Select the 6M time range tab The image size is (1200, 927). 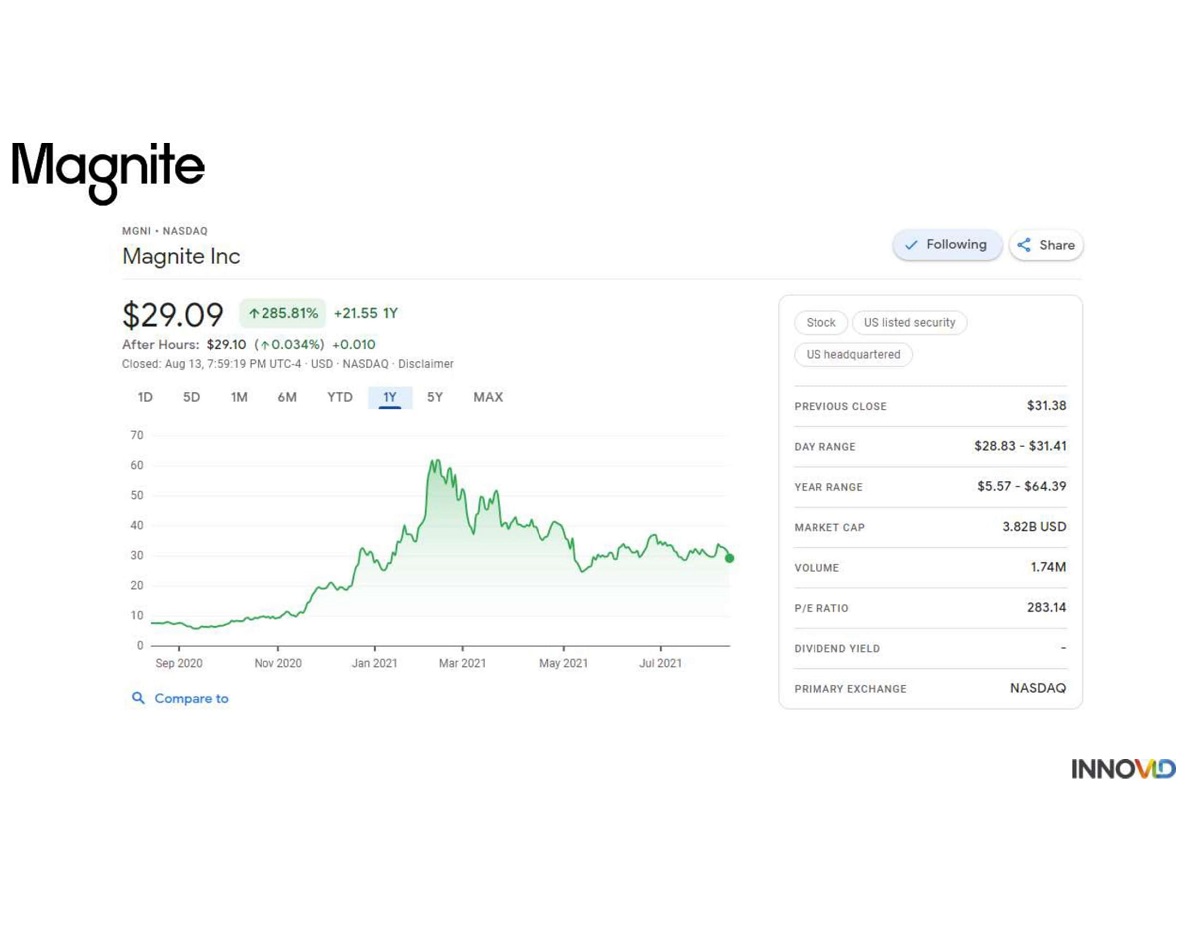[x=287, y=397]
